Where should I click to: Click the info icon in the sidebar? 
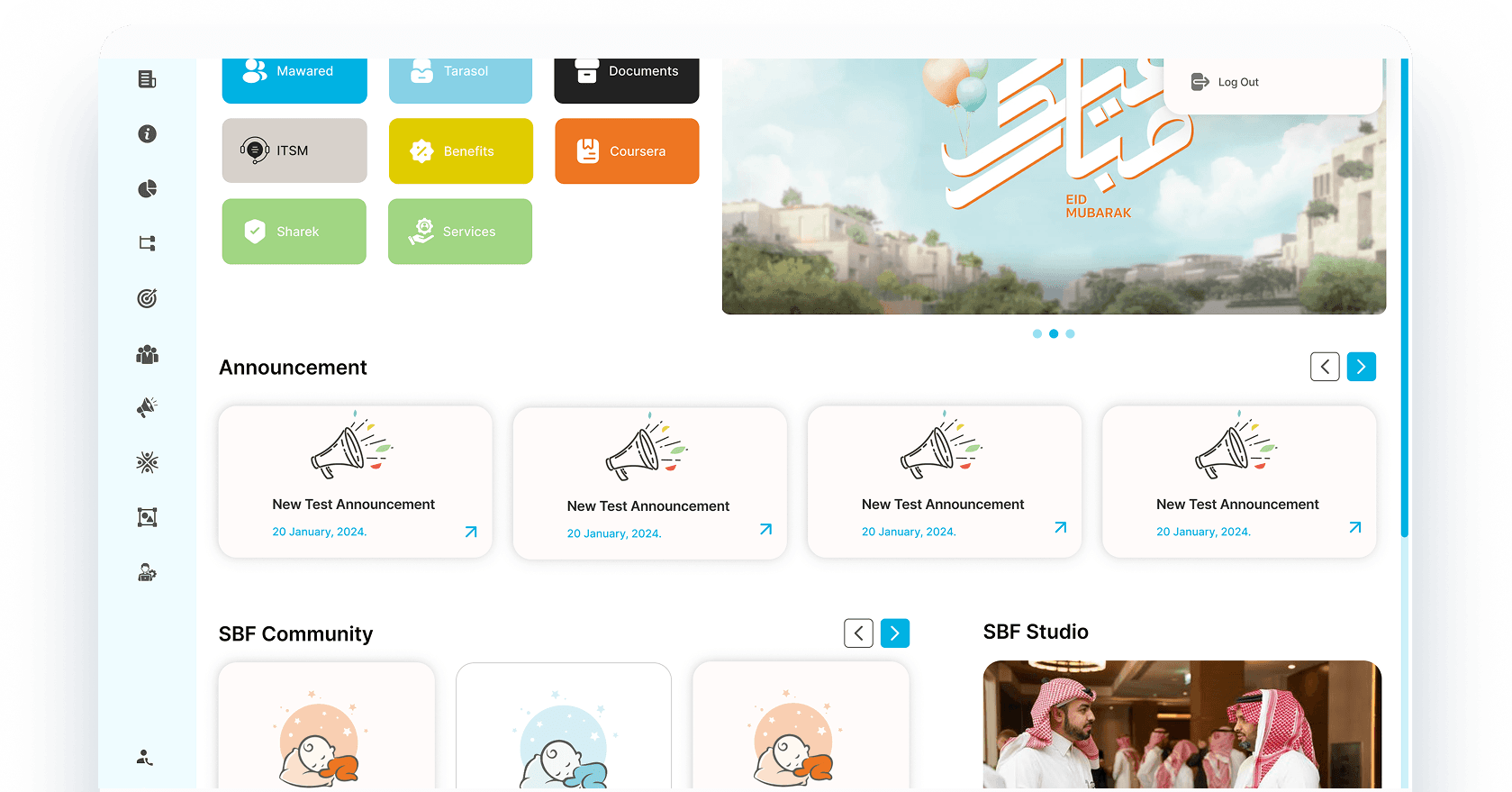147,134
